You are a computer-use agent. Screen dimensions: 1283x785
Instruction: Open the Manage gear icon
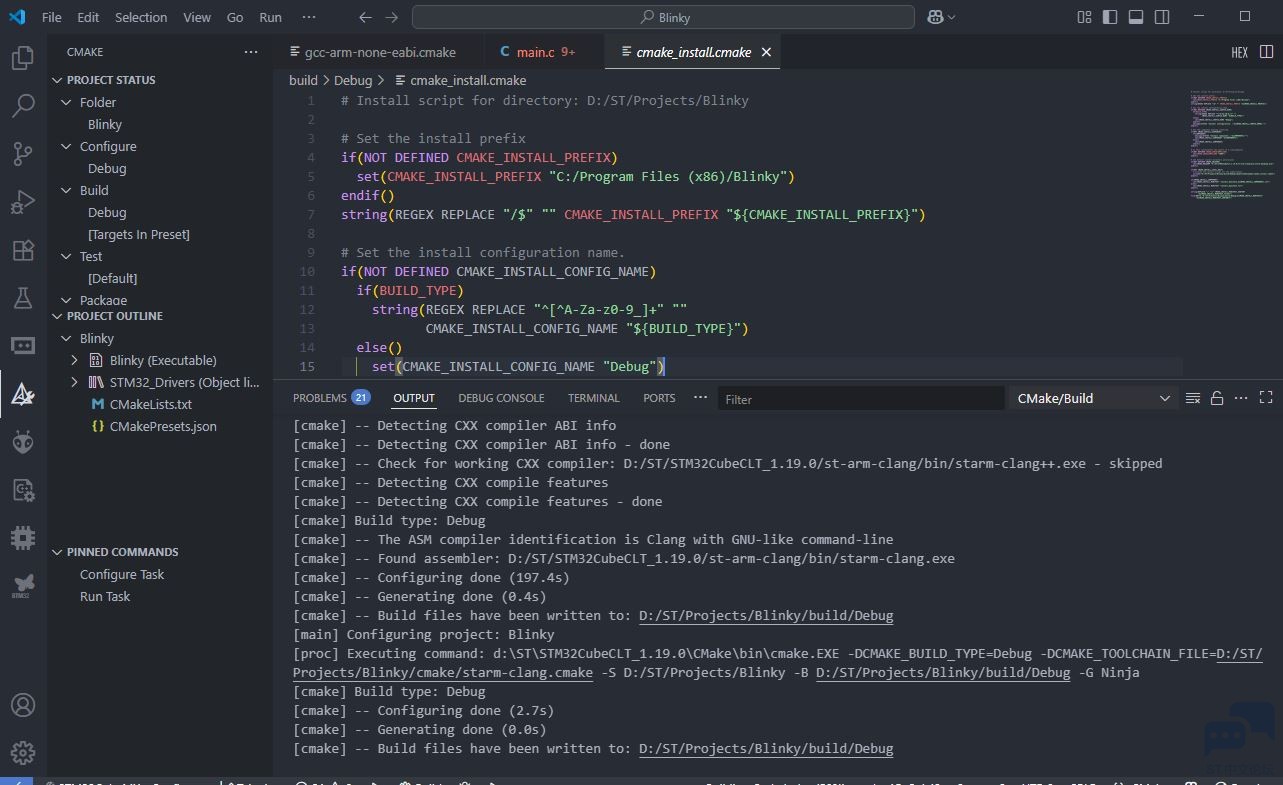point(23,752)
